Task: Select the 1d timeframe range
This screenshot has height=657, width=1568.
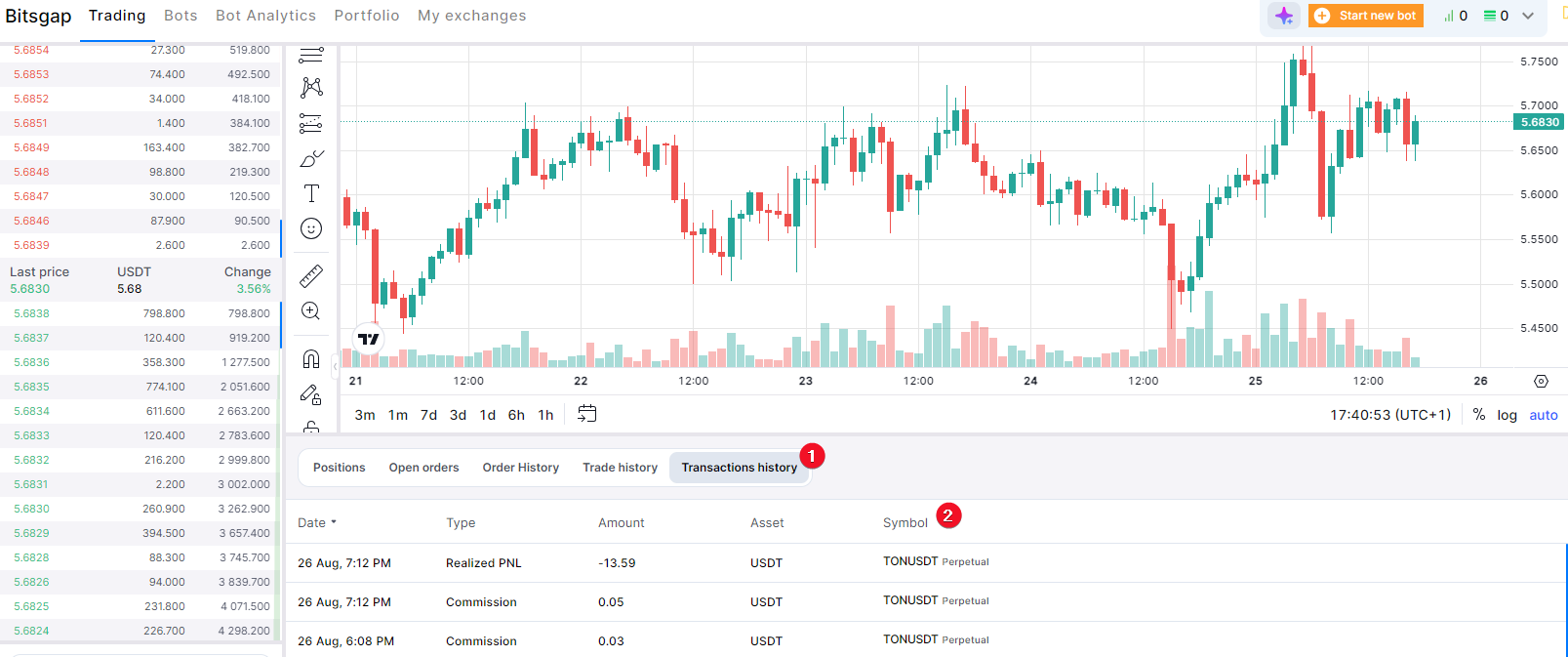Action: pyautogui.click(x=487, y=415)
